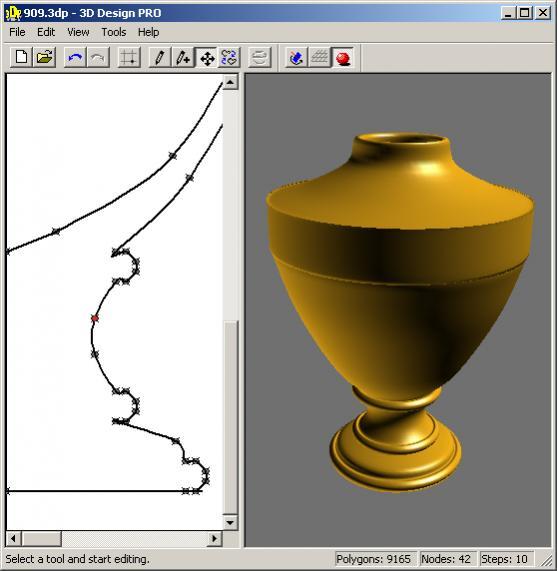
Task: Click the horizontal scroll-left arrow
Action: coord(14,538)
